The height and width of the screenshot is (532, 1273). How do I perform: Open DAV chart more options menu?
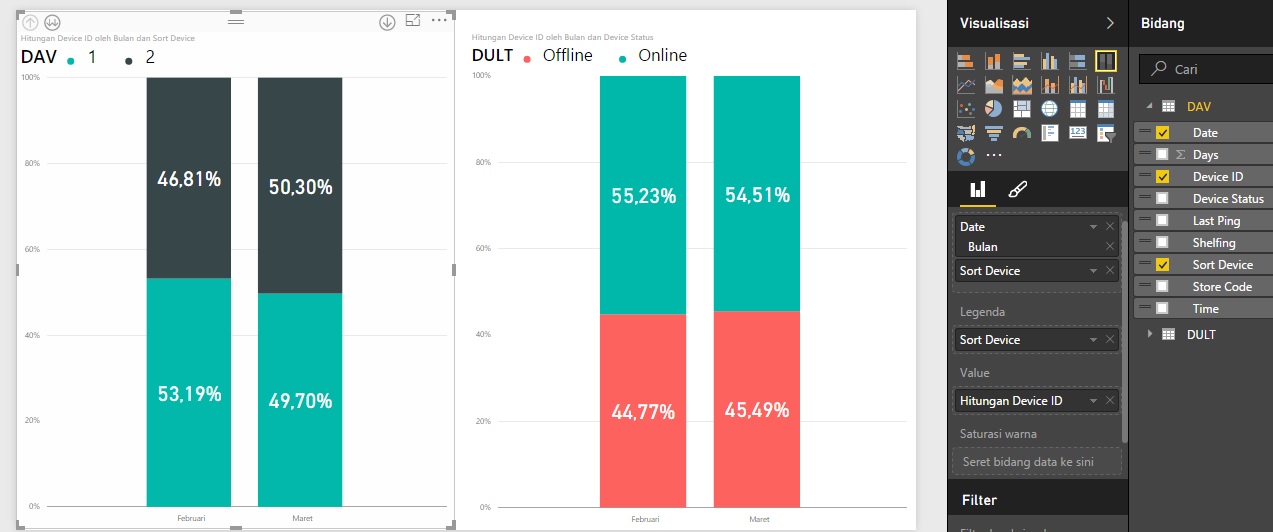440,20
